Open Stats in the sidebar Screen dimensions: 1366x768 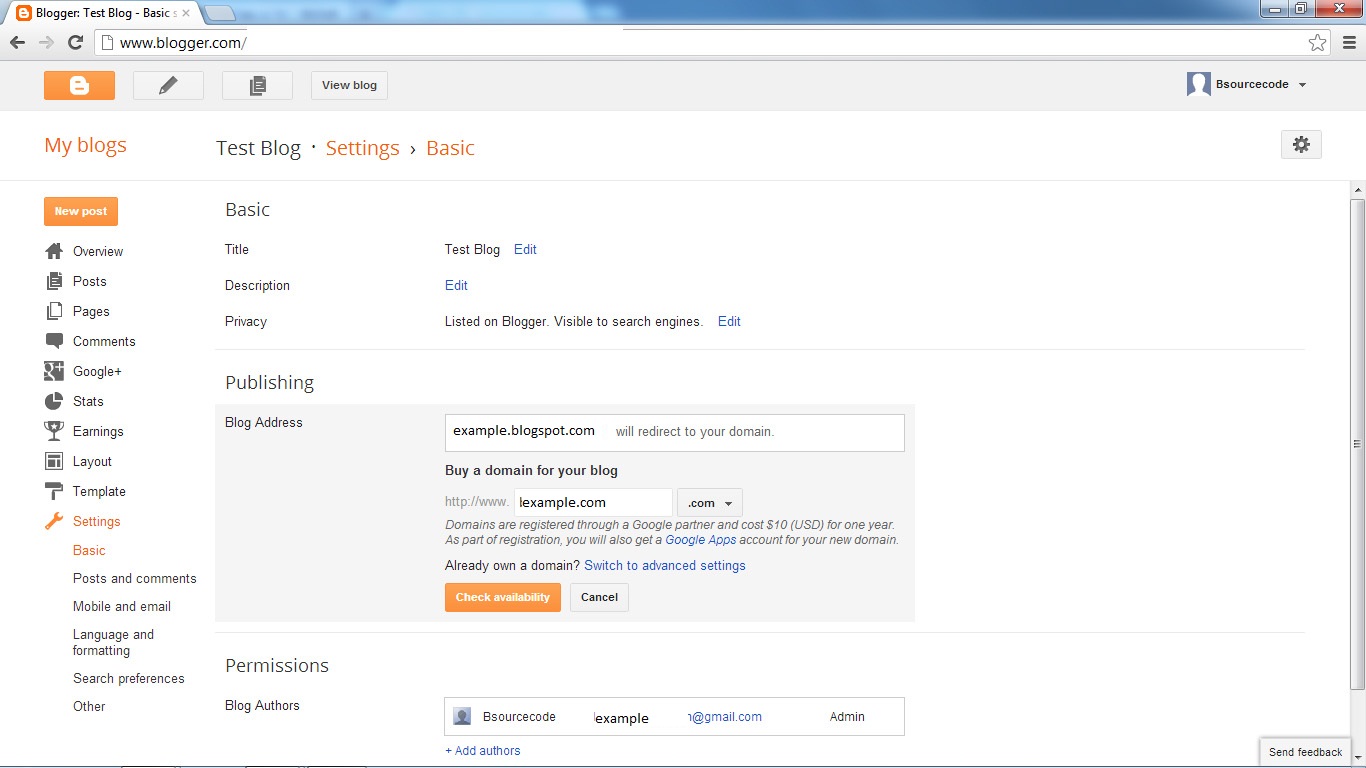click(x=88, y=401)
